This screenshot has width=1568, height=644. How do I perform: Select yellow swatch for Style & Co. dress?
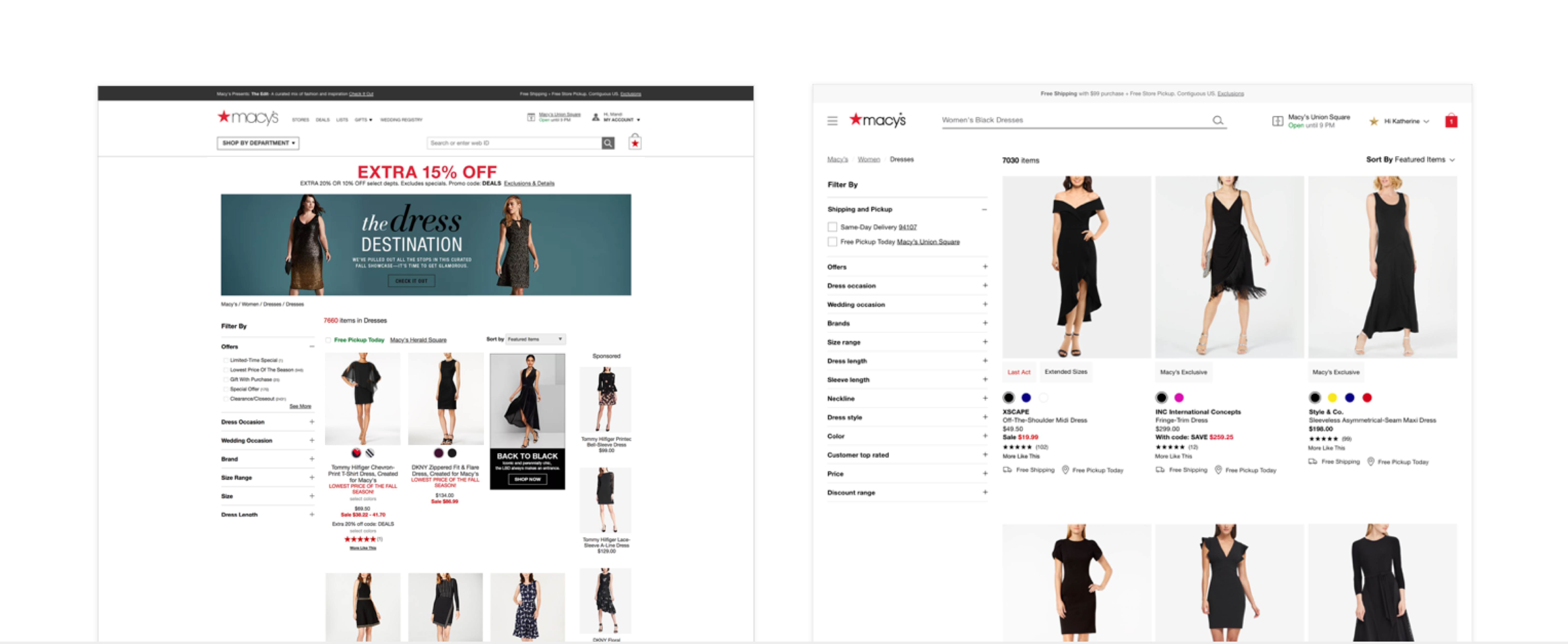(1332, 398)
